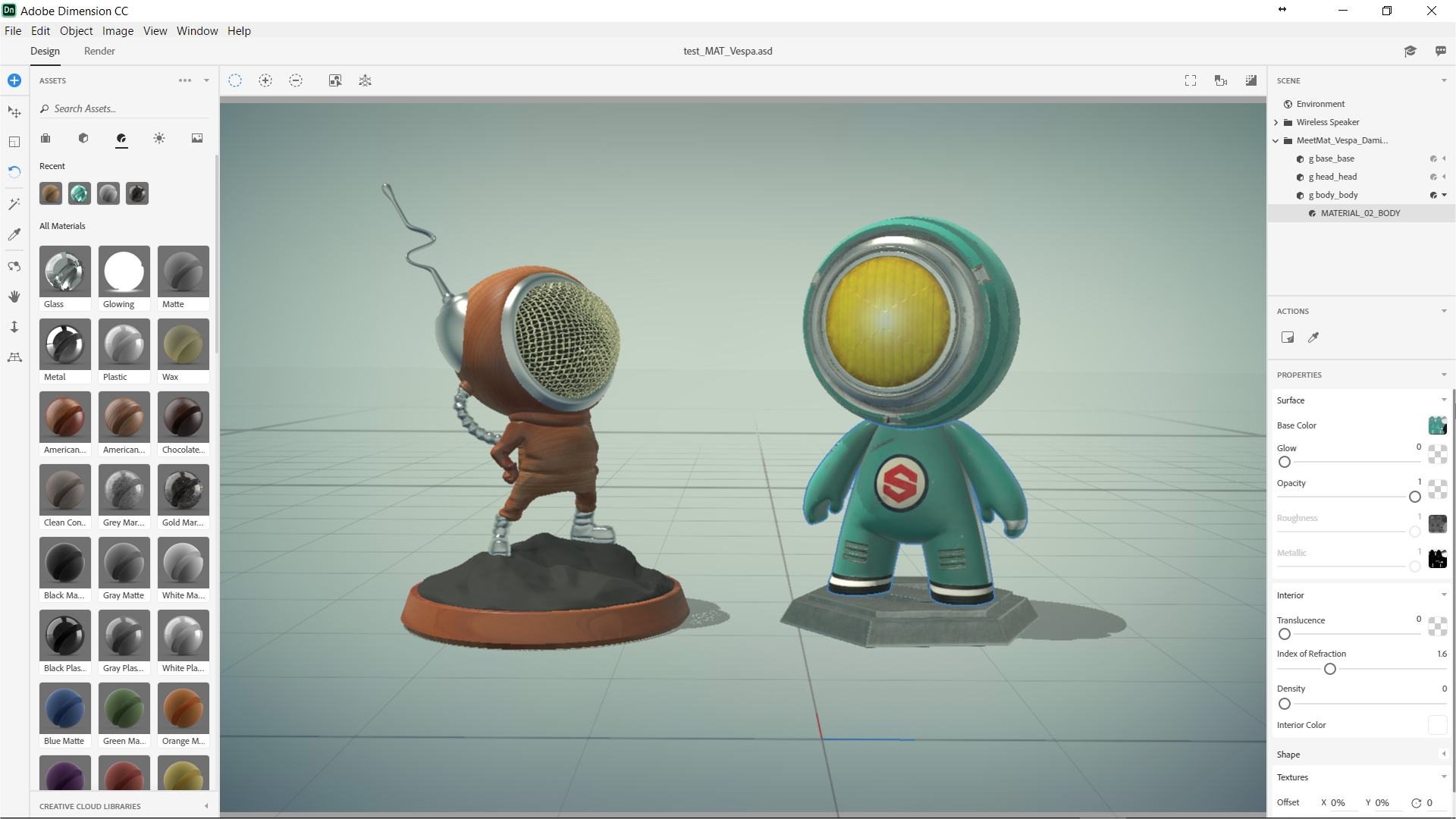The image size is (1456, 819).
Task: Apply the Blue Matte material
Action: 65,715
